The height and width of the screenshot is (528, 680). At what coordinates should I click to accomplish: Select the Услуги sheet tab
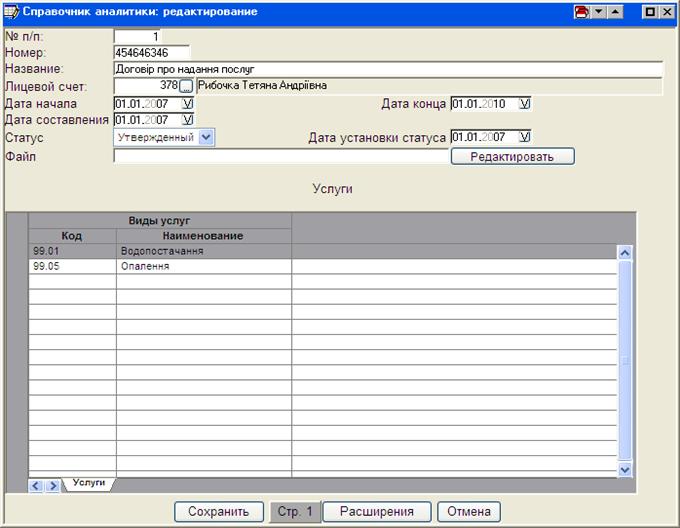coord(89,483)
